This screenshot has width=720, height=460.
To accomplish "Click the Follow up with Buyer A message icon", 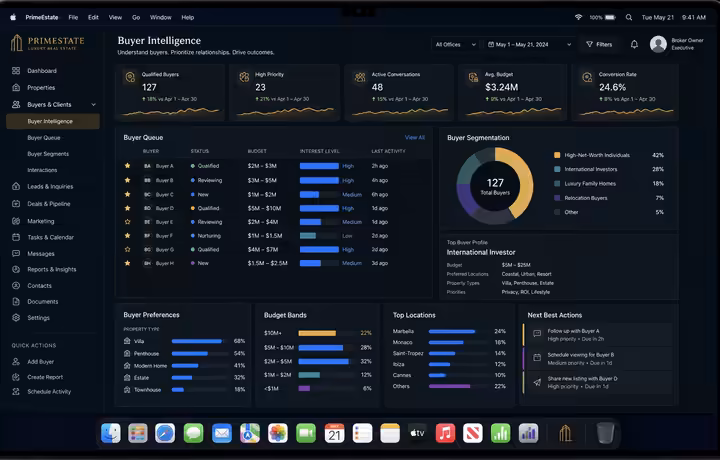I will click(537, 334).
